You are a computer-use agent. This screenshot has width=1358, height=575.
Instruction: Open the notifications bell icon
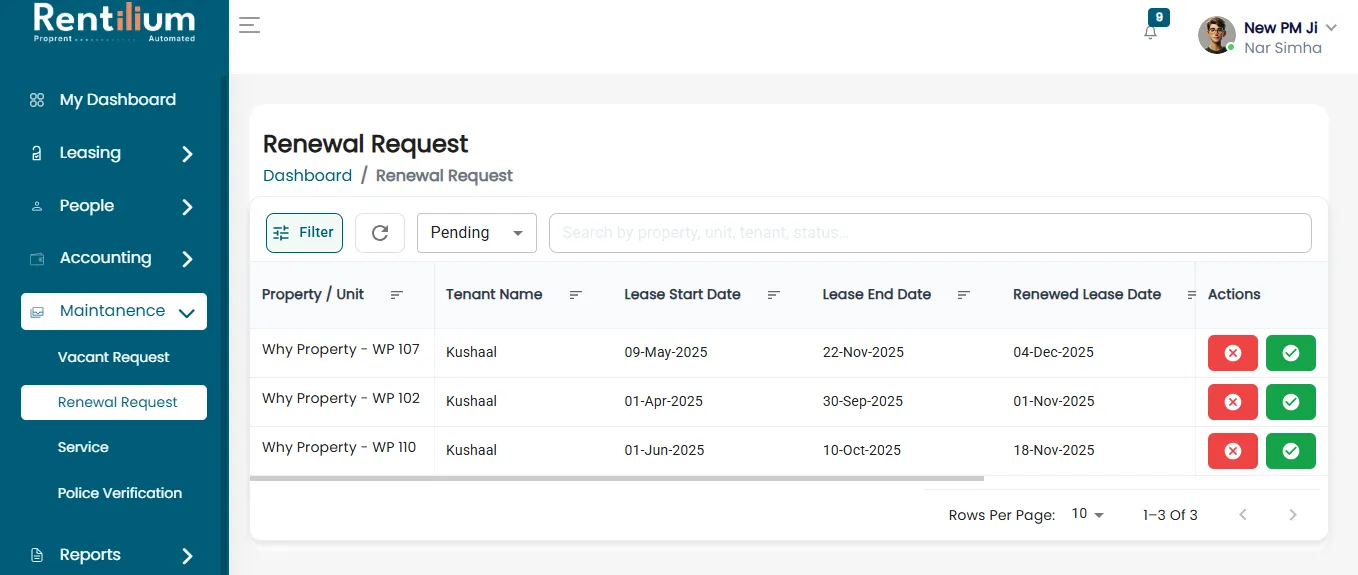1150,32
